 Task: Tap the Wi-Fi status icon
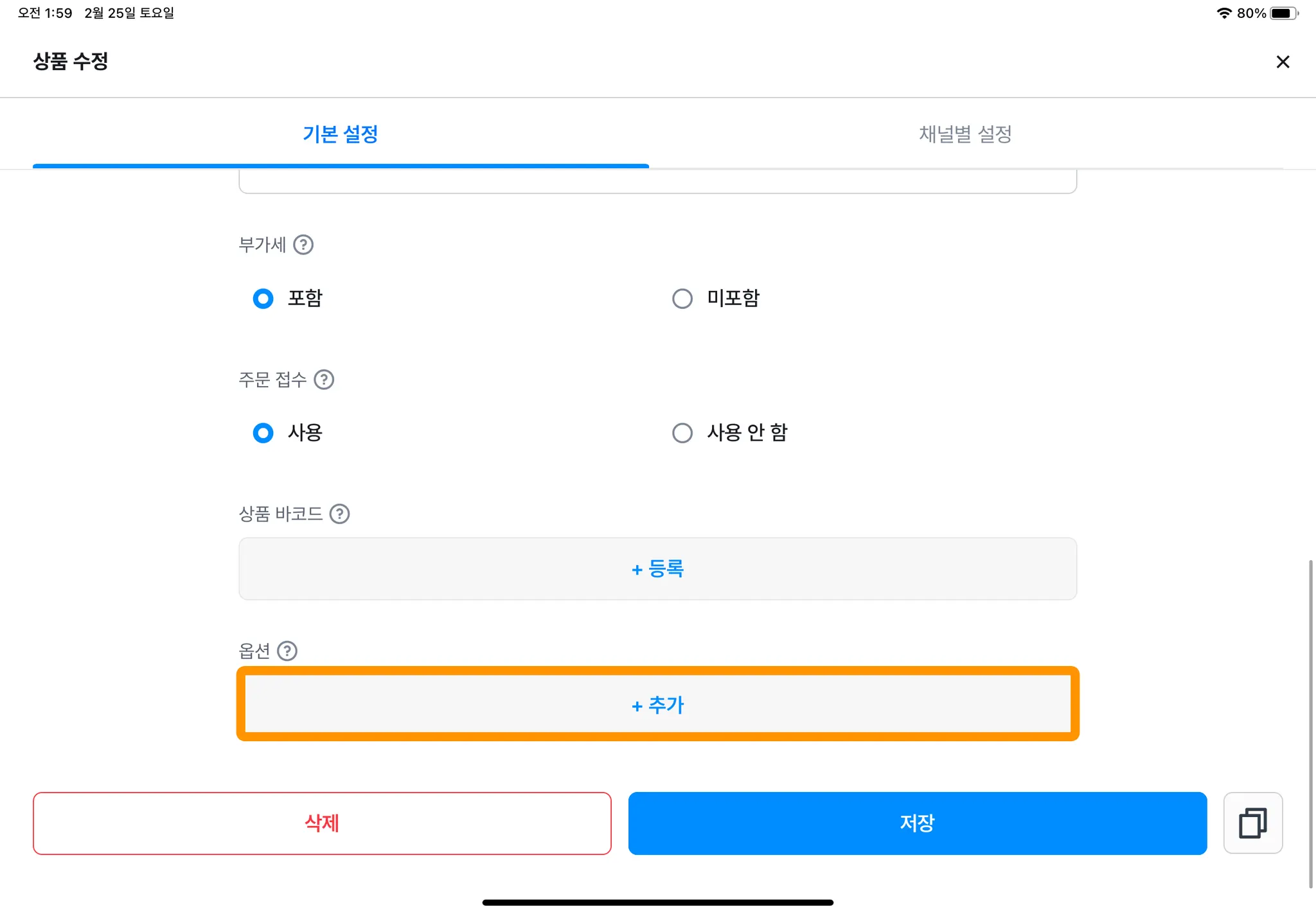point(1224,13)
